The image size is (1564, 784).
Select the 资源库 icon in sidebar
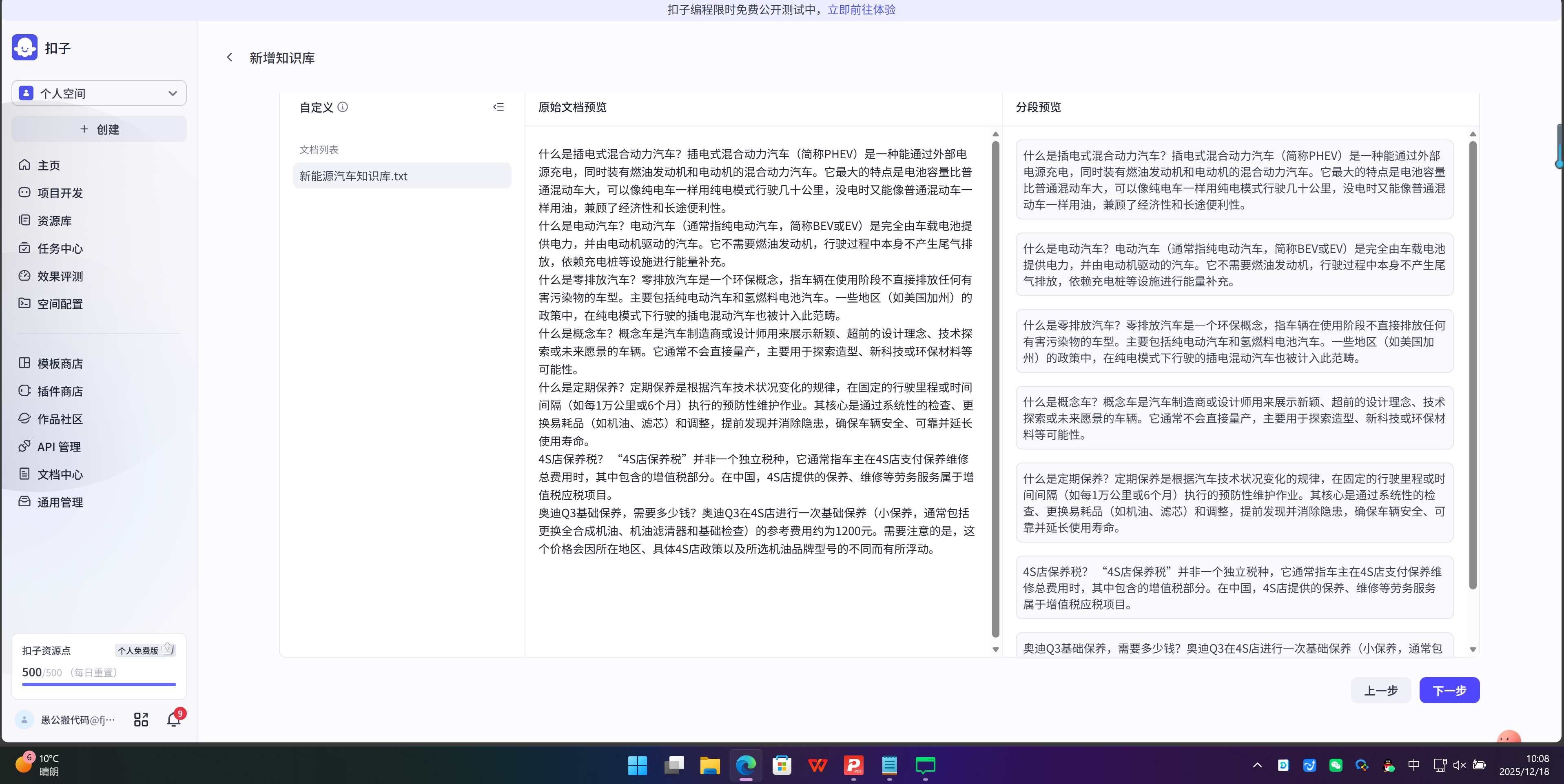tap(24, 220)
